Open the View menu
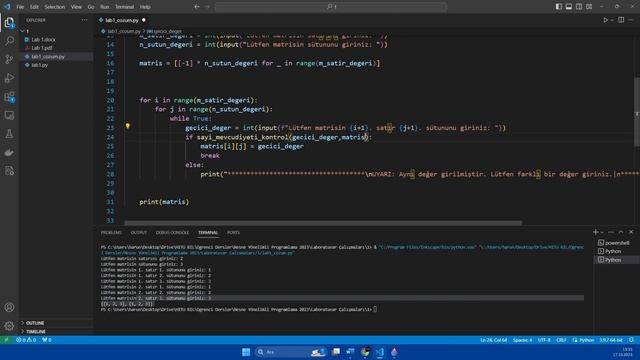Viewport: 640px width, 360px height. [x=76, y=7]
